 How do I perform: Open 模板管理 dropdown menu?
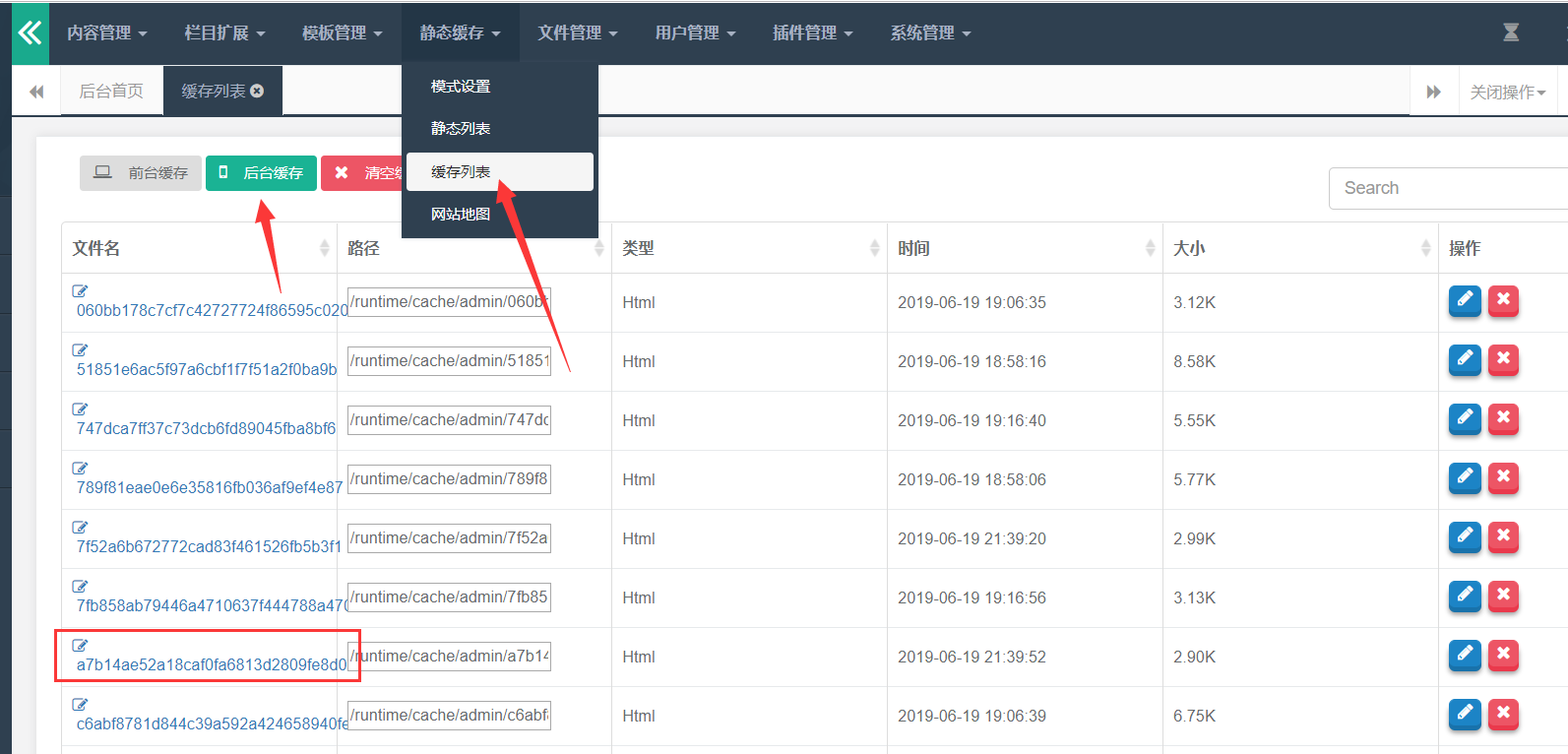[x=343, y=33]
